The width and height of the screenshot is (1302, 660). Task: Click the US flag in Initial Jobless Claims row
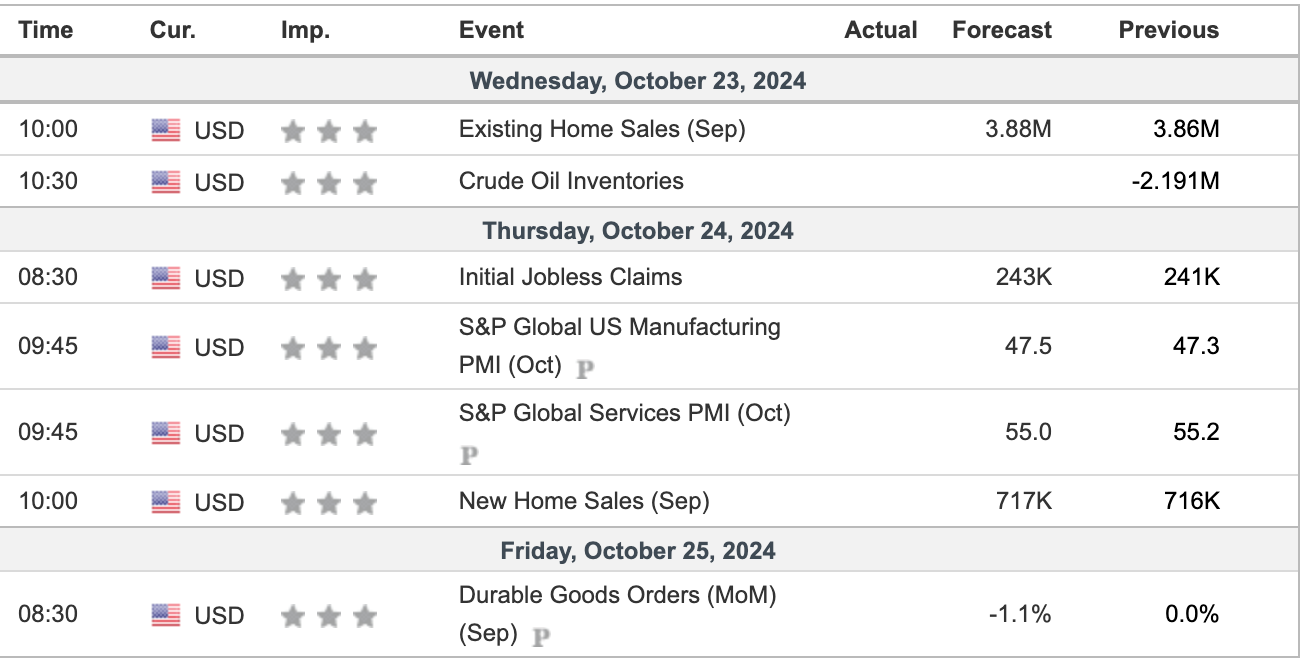(166, 278)
